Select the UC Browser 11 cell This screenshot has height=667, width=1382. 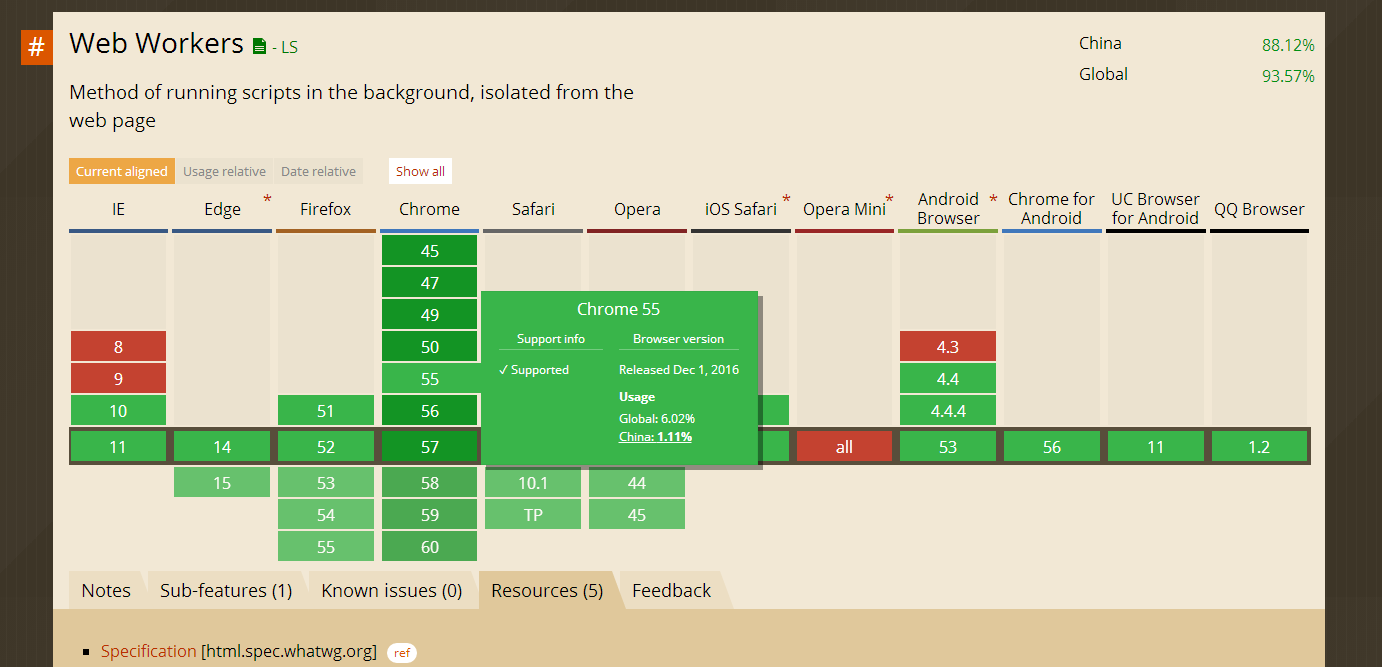[1155, 447]
